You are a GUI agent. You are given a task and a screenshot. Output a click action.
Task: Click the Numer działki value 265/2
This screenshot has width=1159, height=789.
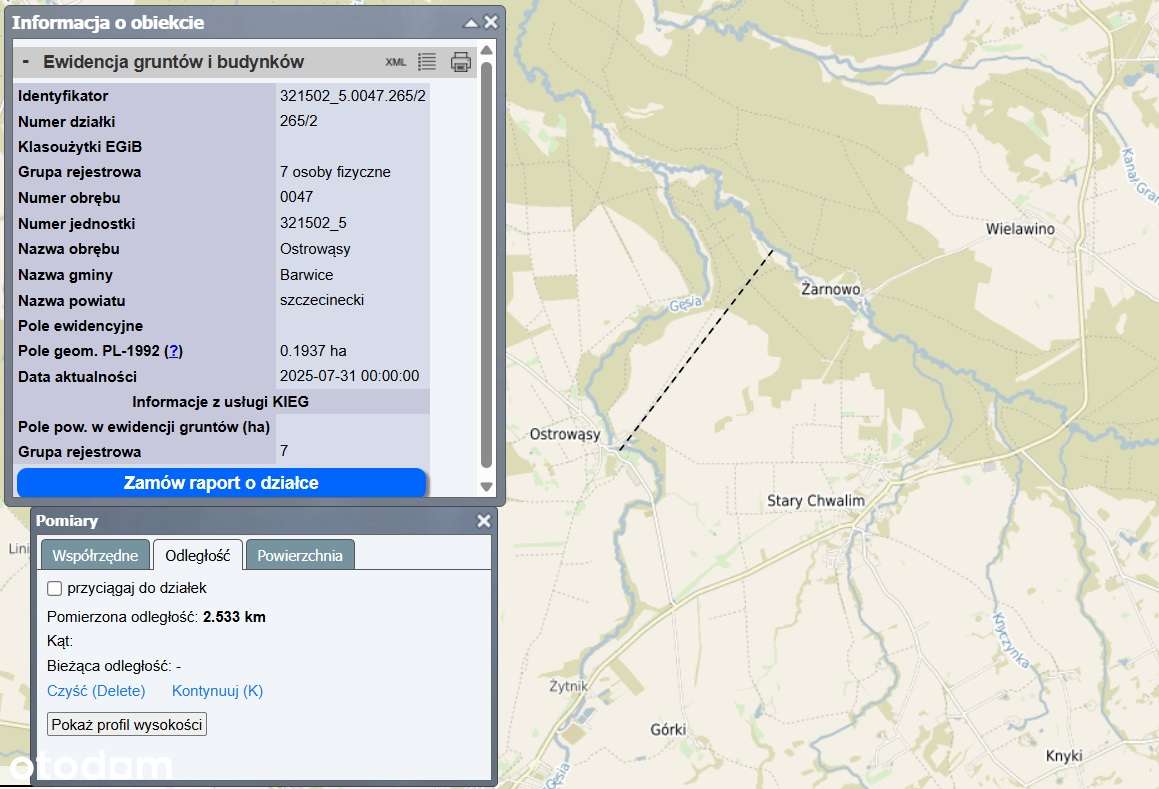(x=299, y=121)
